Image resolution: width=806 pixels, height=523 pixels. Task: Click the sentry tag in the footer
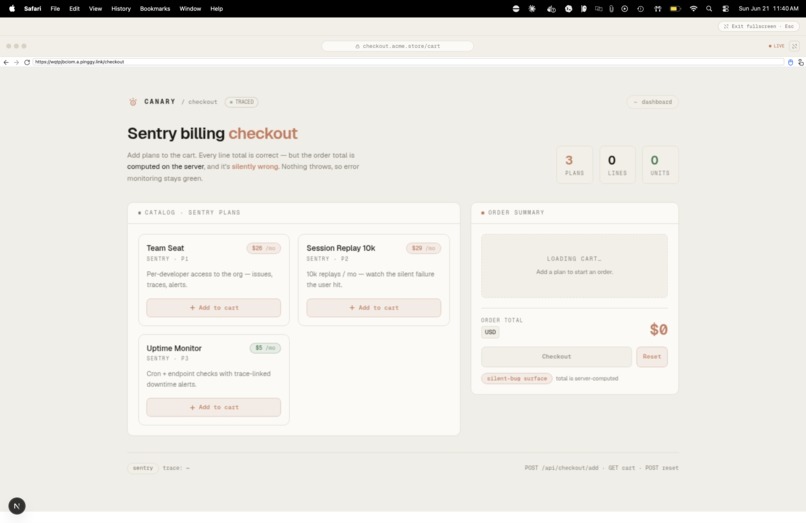click(x=142, y=468)
